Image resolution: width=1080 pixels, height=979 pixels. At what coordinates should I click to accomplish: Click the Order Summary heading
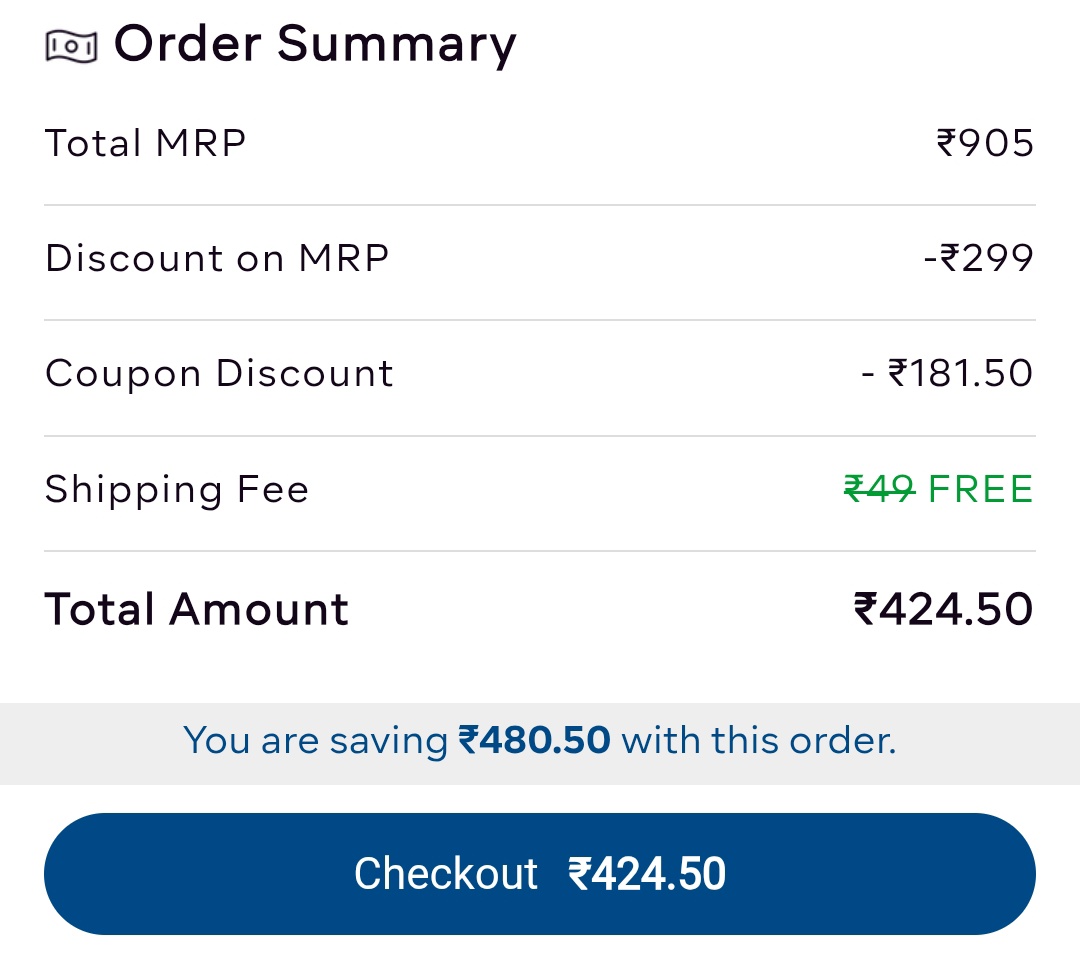point(315,45)
